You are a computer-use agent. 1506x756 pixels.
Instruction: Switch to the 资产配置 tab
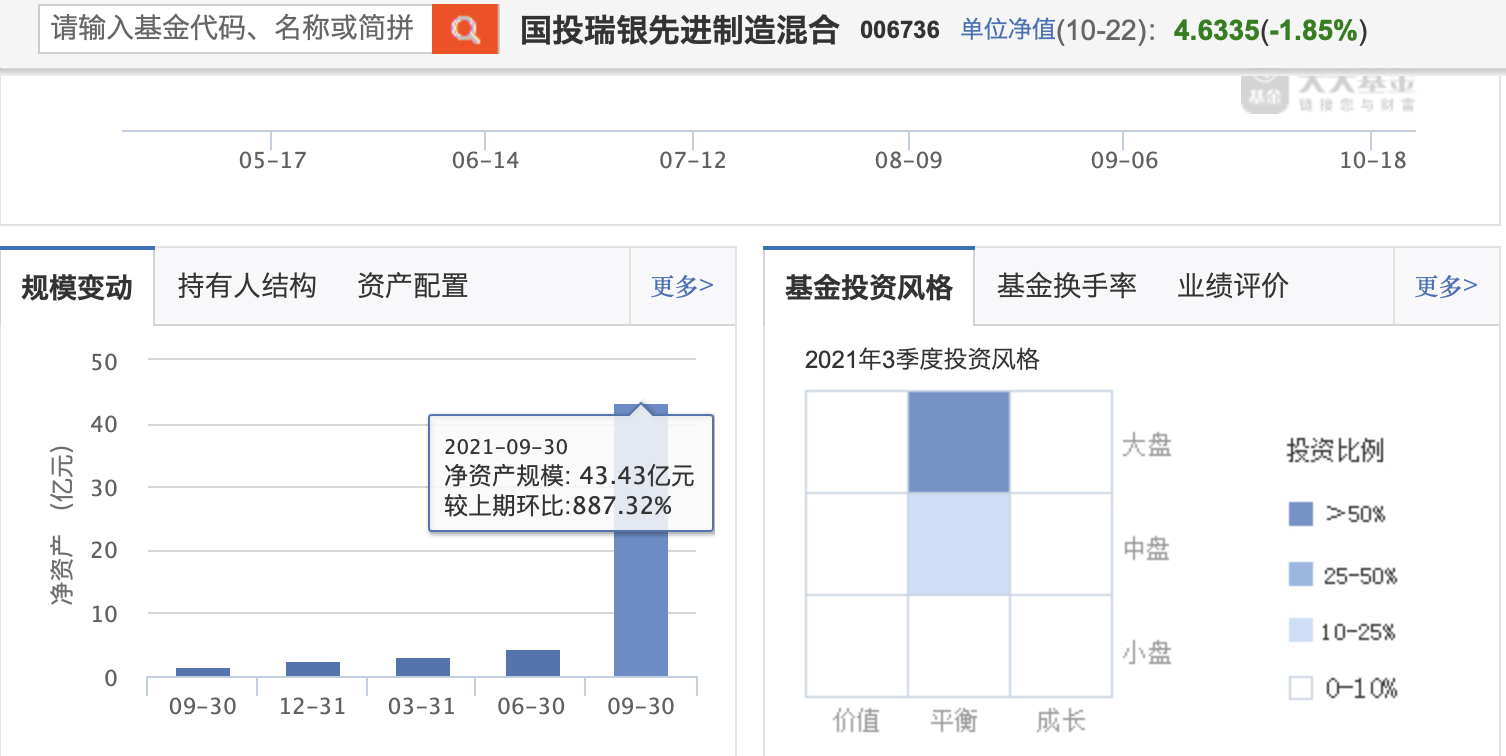tap(413, 286)
